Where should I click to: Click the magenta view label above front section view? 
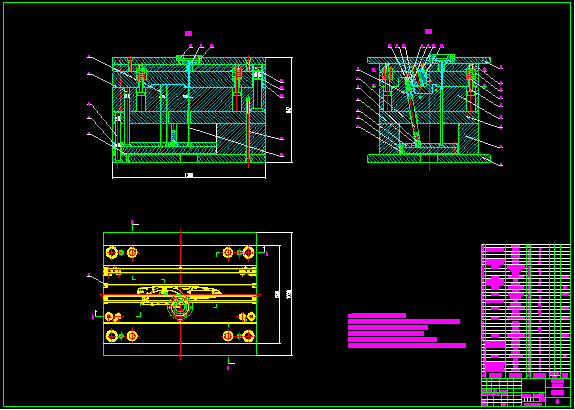(188, 33)
